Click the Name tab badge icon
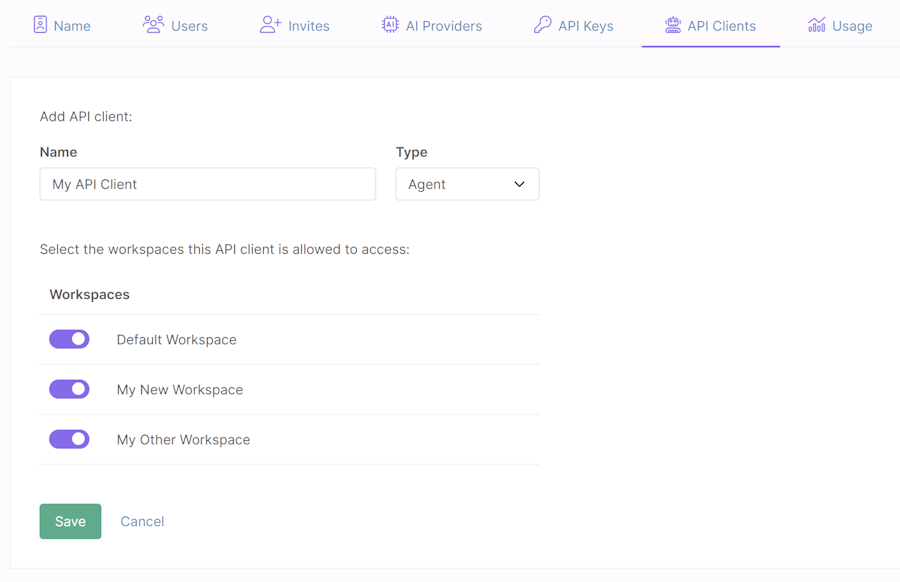900x582 pixels. pos(40,25)
